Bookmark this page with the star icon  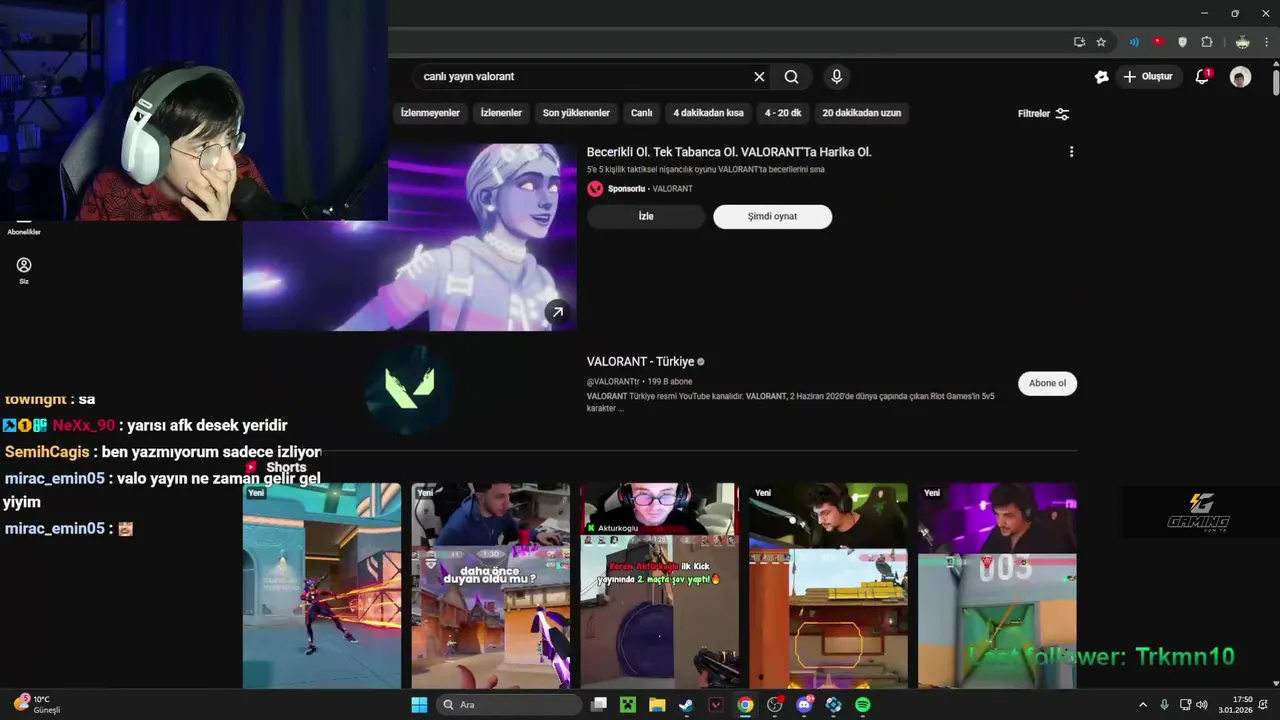click(x=1101, y=42)
